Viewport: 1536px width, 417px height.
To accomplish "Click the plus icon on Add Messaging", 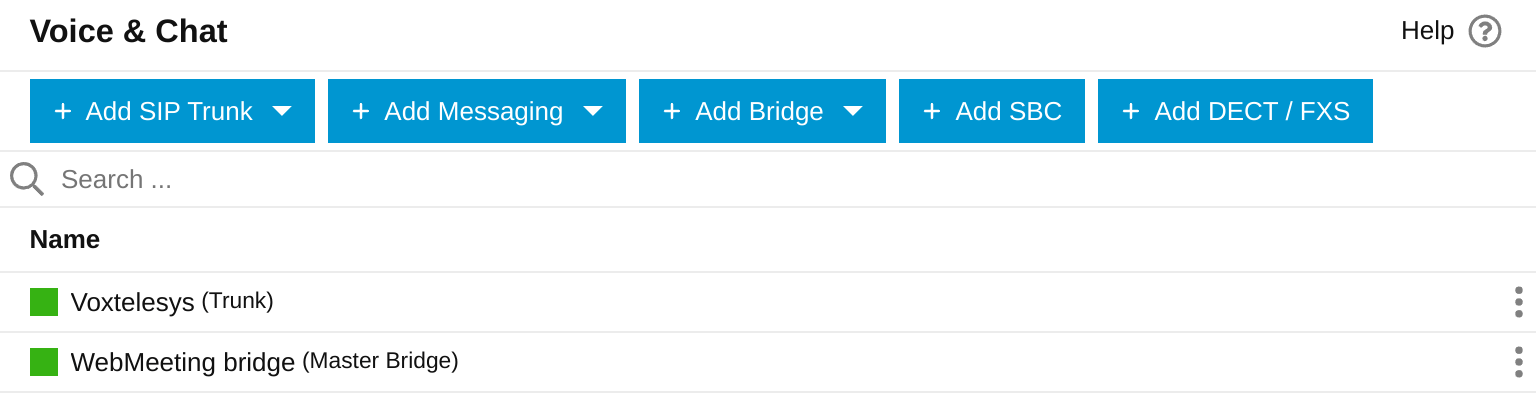I will click(x=361, y=111).
